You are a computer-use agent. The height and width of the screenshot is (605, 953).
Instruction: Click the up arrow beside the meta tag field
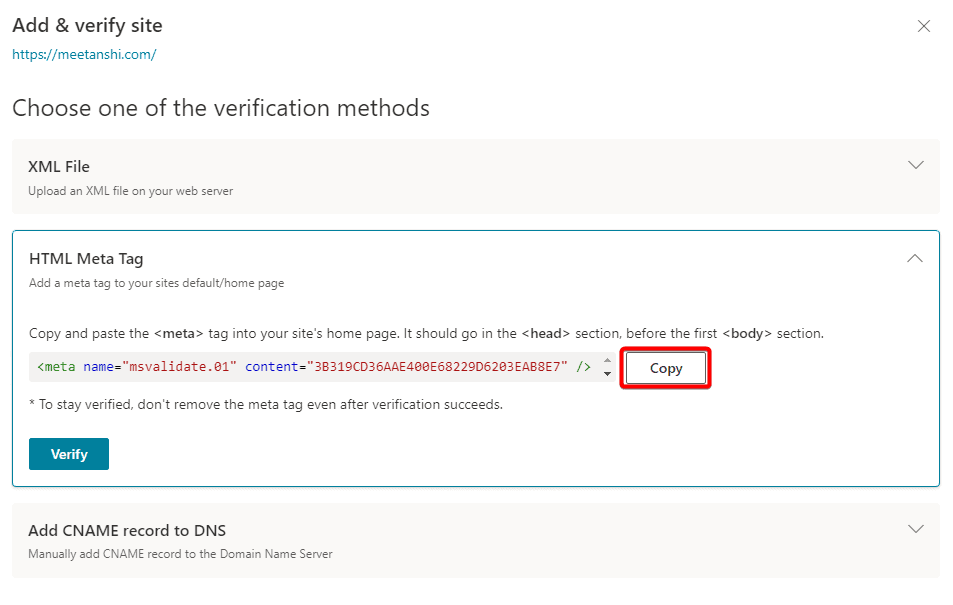point(607,362)
